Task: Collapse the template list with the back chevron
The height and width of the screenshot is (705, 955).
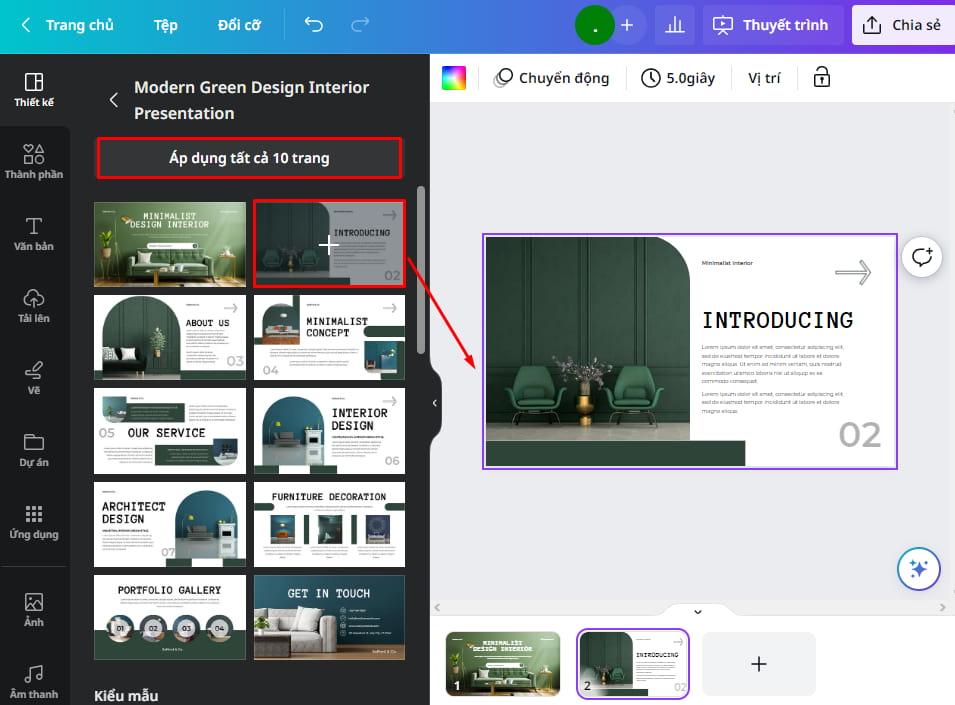Action: pyautogui.click(x=113, y=100)
